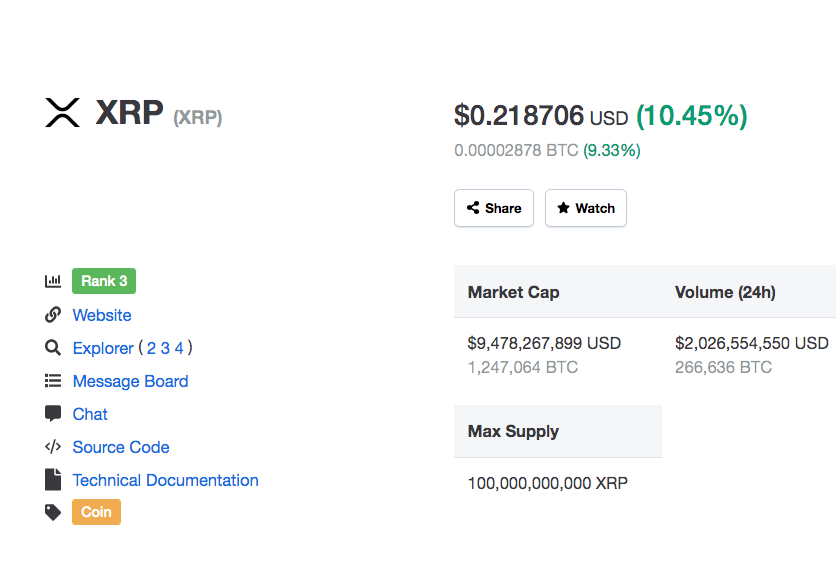Click the $9,478,267,899 USD market cap value
This screenshot has height=578, width=836.
(544, 343)
